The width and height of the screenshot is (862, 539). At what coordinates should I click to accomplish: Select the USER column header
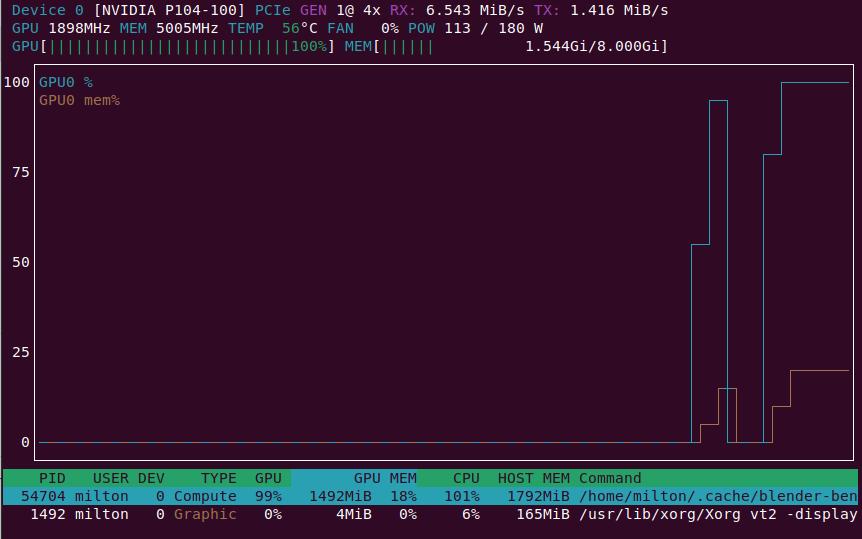coord(110,478)
